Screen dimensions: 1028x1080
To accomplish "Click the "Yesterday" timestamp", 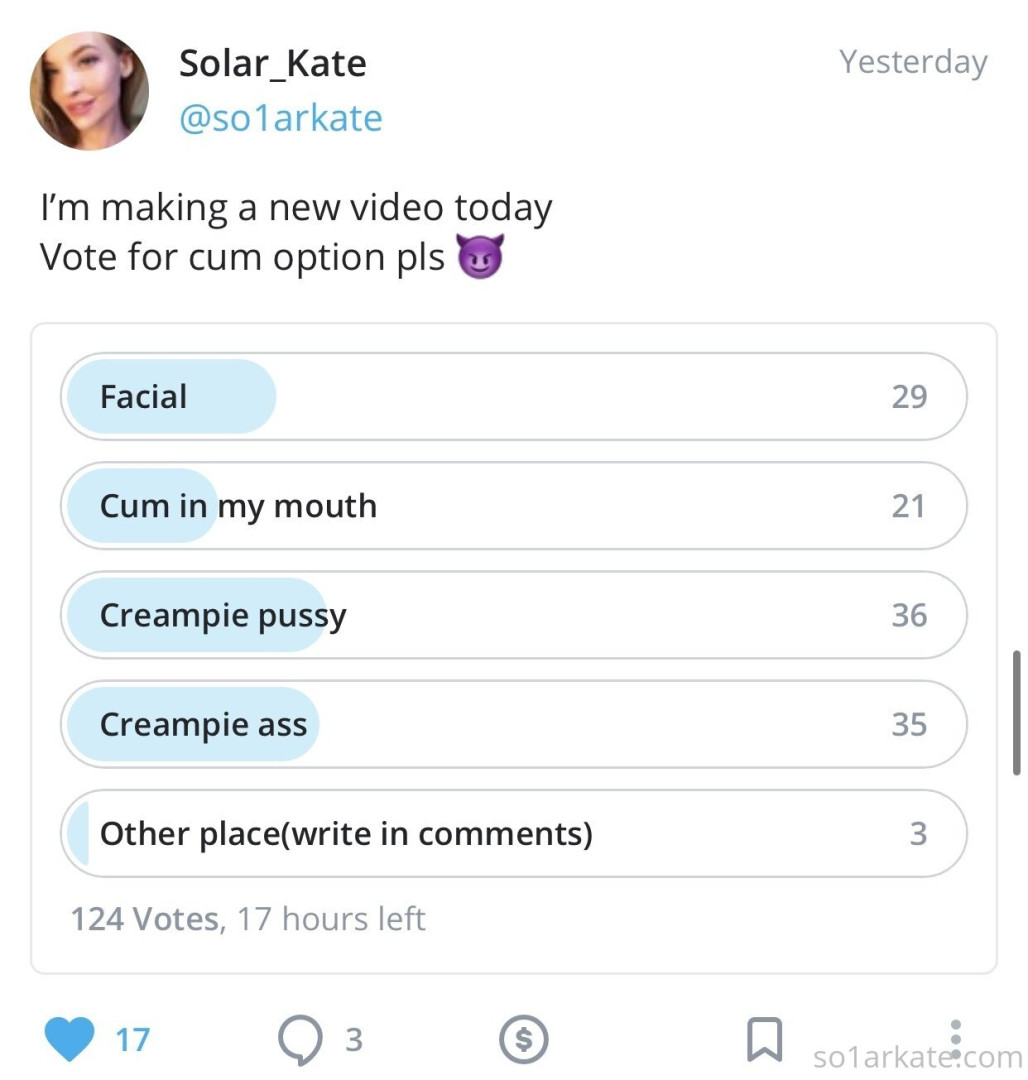I will (913, 62).
